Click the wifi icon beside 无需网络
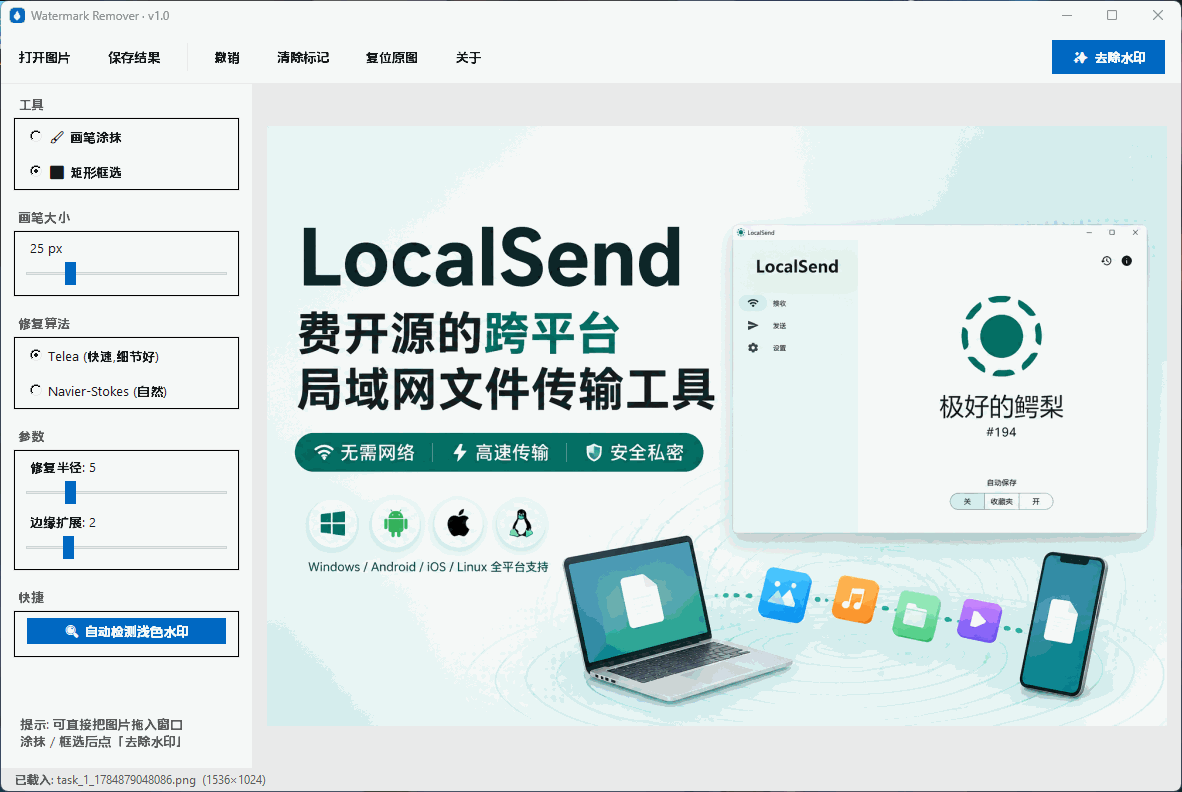 point(323,452)
